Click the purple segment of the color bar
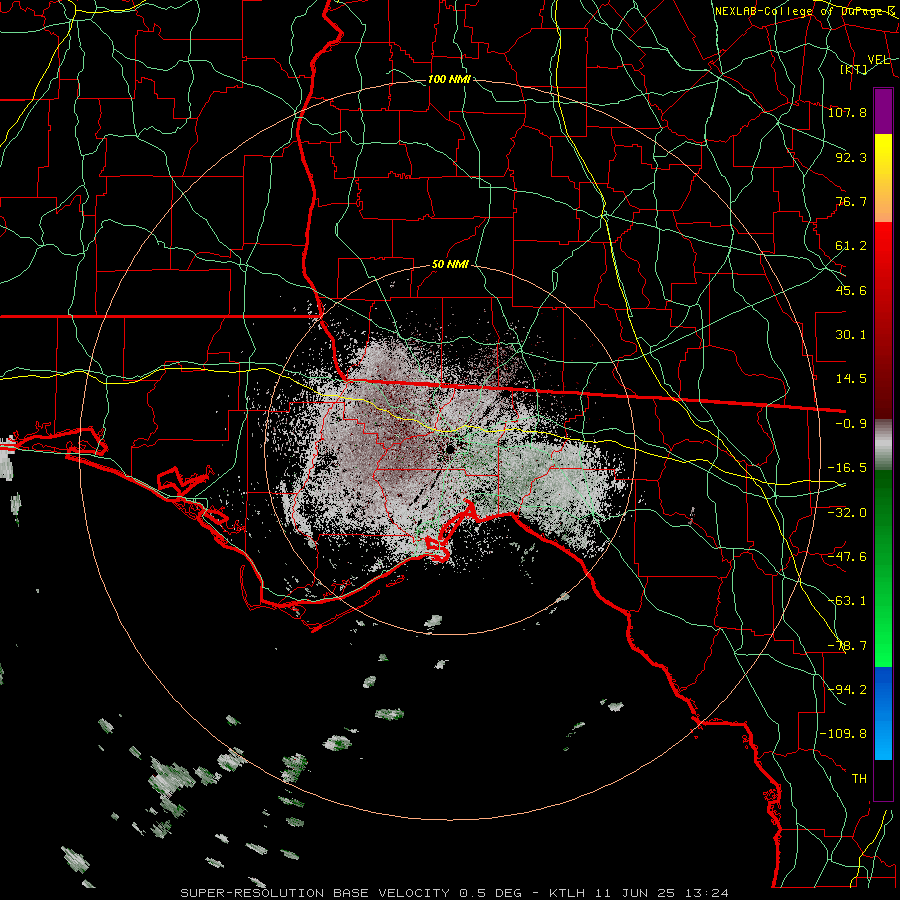 point(883,111)
